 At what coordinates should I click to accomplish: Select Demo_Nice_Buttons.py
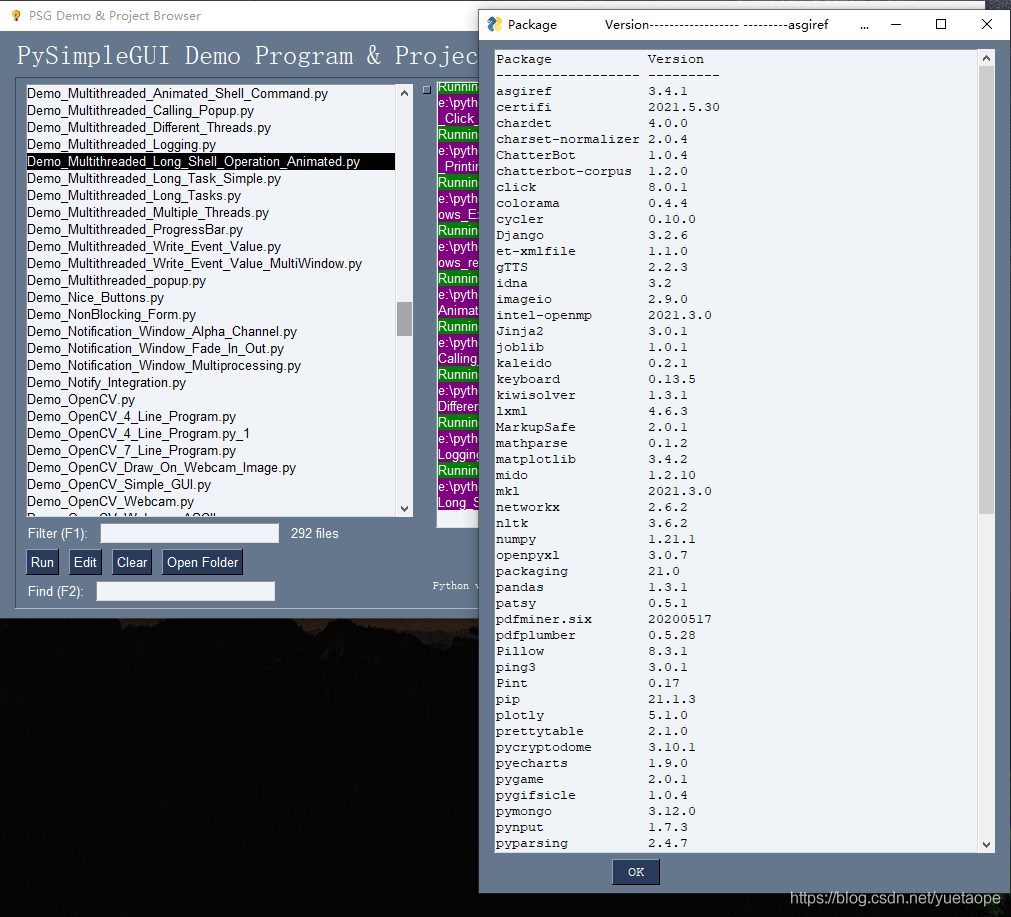(210, 297)
